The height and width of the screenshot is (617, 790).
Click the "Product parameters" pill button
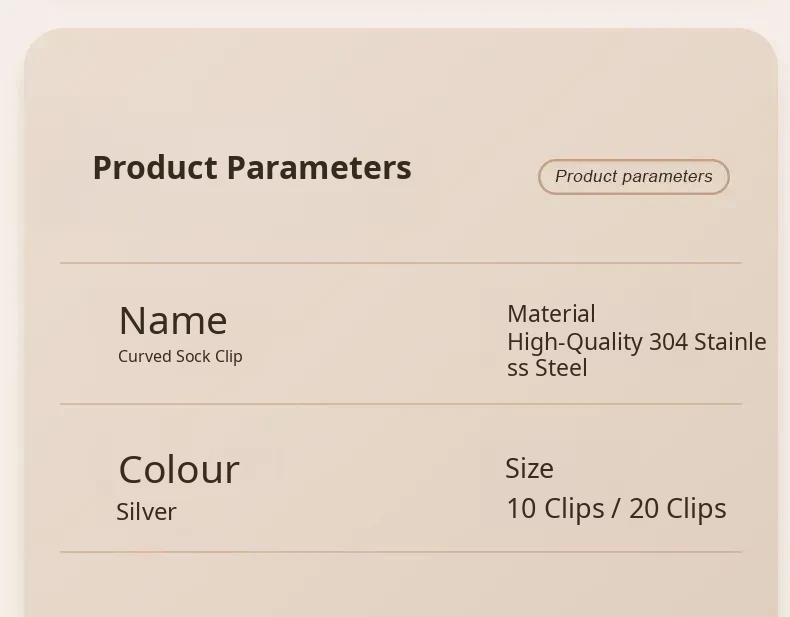coord(634,177)
